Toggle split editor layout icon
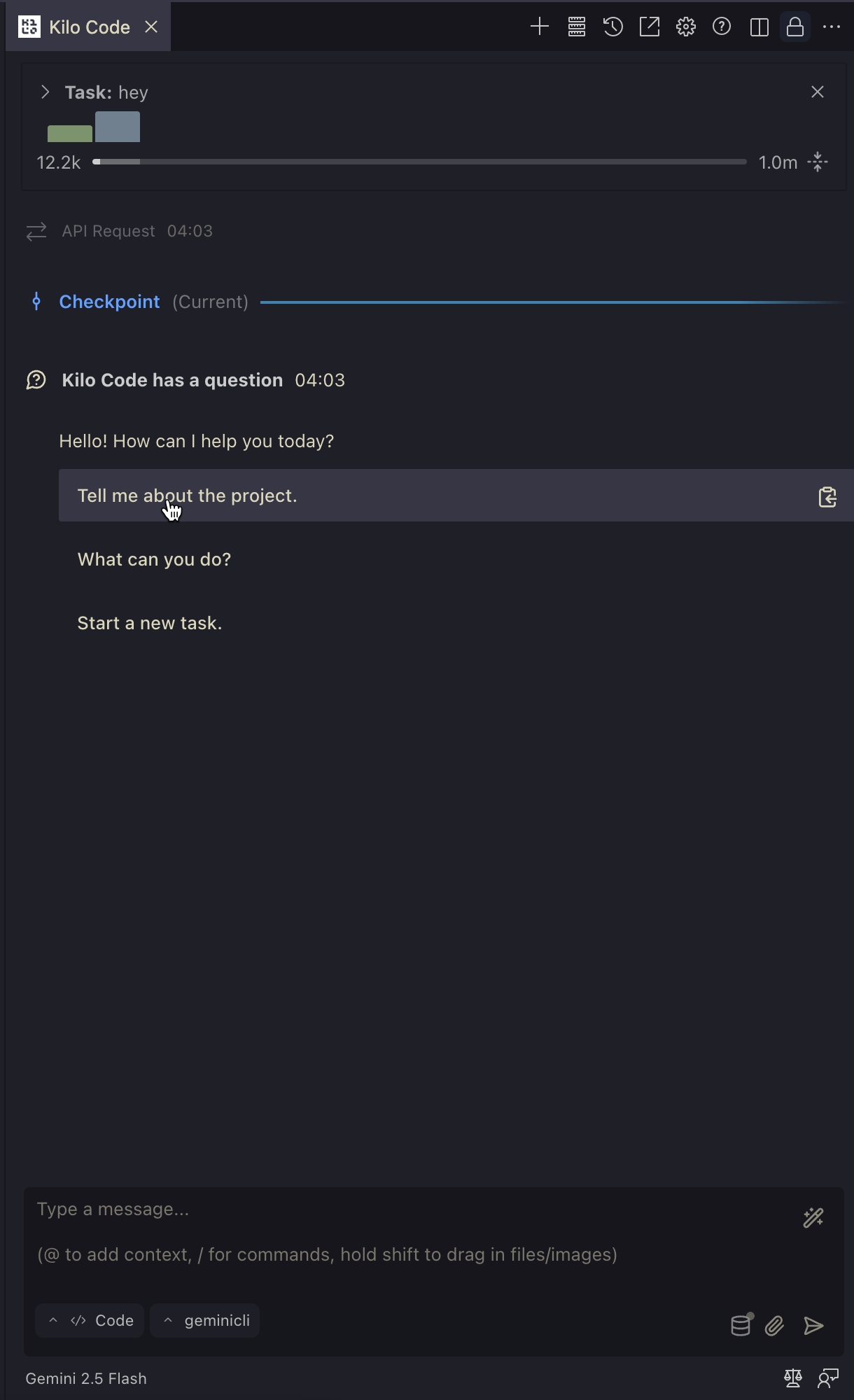Image resolution: width=854 pixels, height=1400 pixels. (759, 27)
